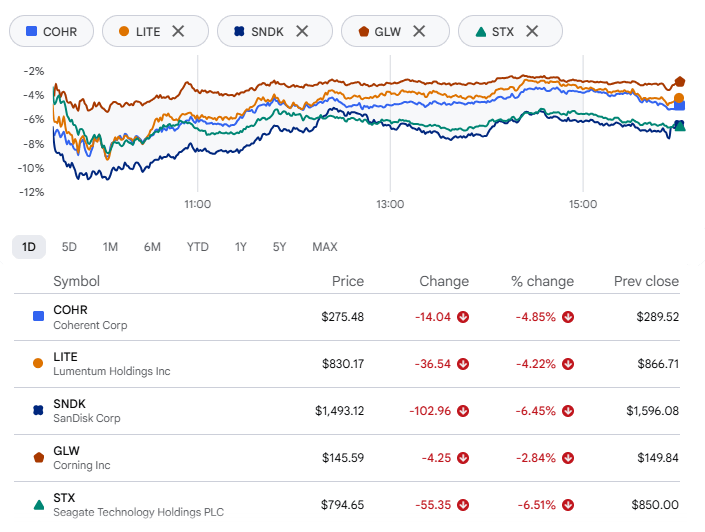Click down arrow beside GLW -4.25 change

pos(463,458)
